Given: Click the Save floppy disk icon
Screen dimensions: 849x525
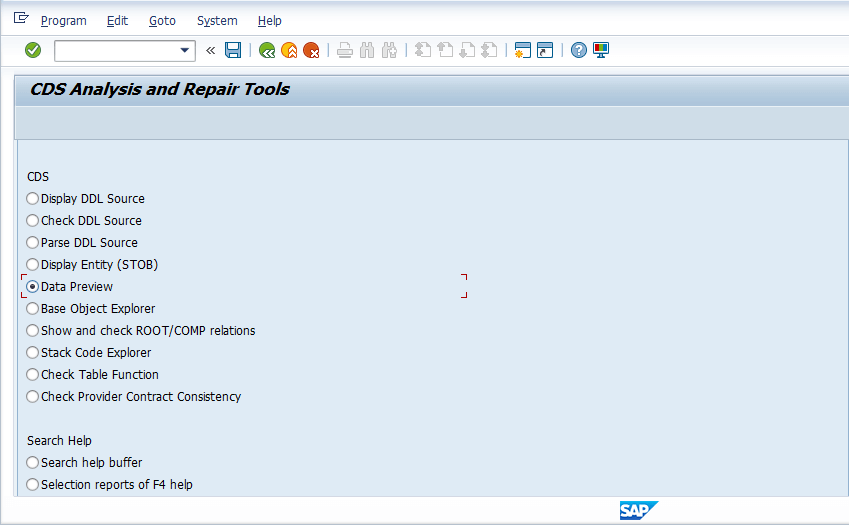Looking at the screenshot, I should [233, 50].
